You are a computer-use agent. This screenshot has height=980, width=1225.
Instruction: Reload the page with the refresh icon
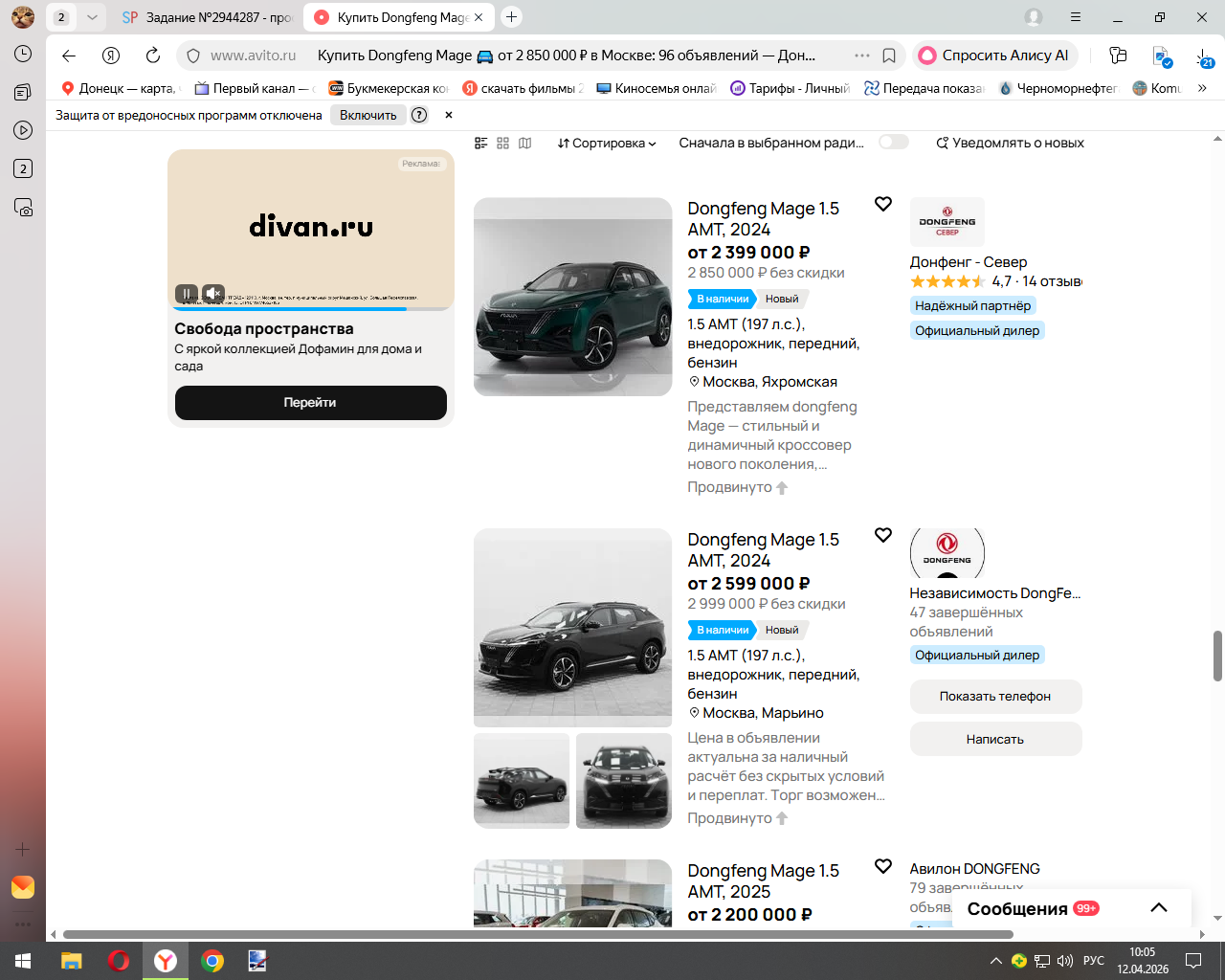pos(153,56)
